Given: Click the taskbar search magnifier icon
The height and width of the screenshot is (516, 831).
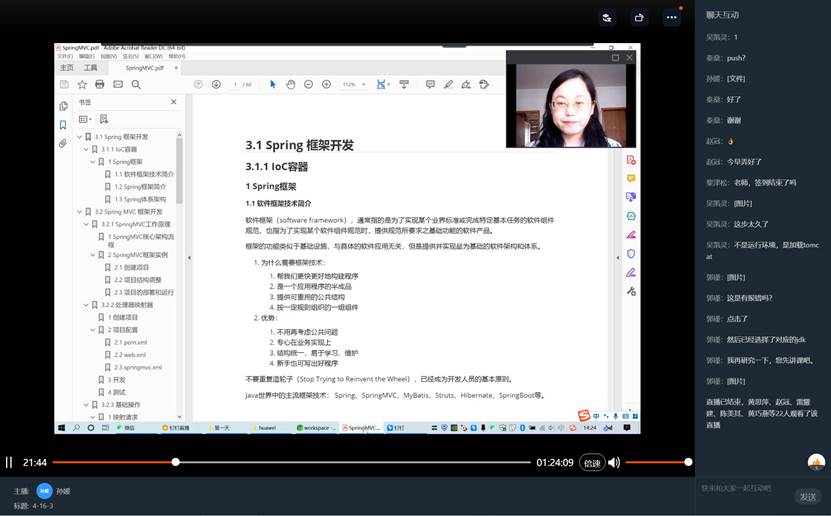Looking at the screenshot, I should tap(76, 428).
